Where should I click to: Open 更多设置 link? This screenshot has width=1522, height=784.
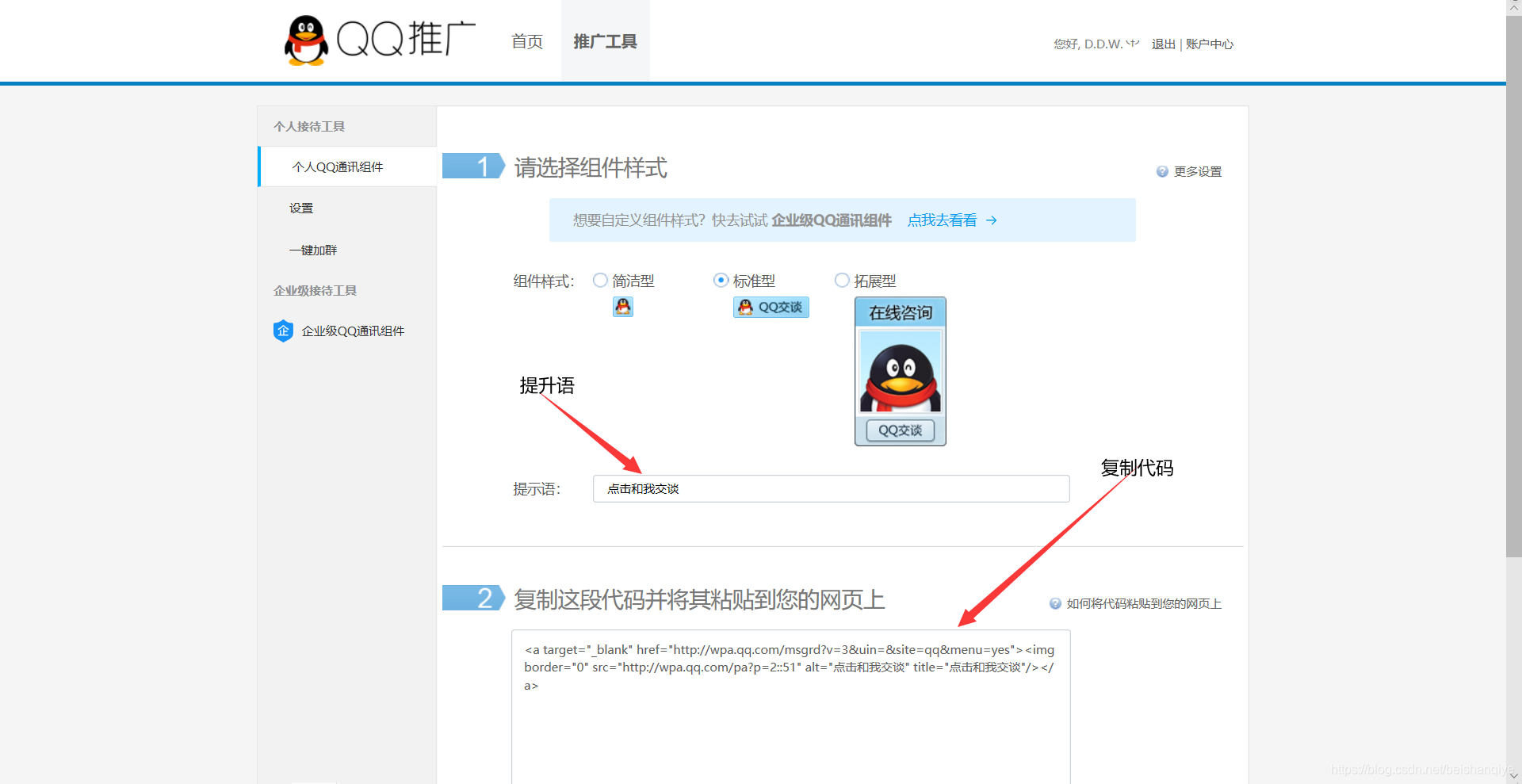pos(1198,172)
